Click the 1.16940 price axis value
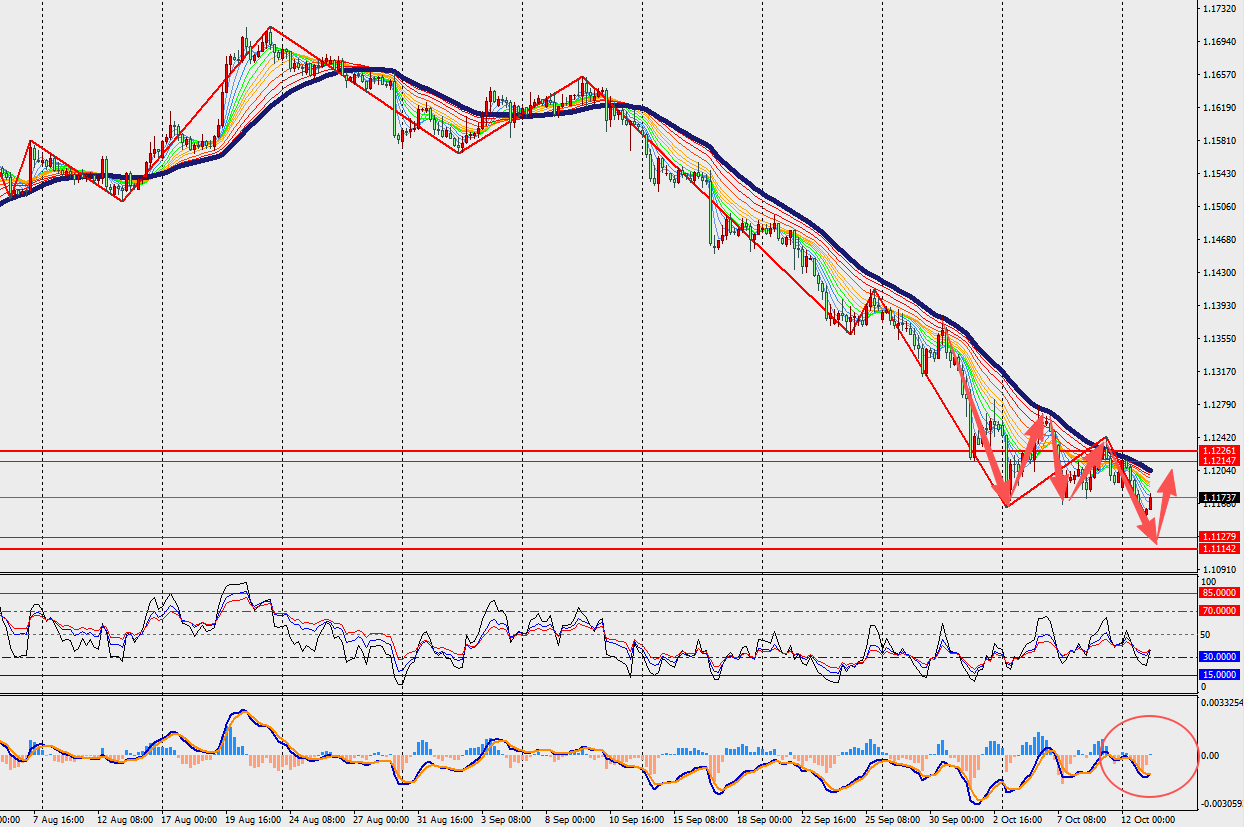 (x=1221, y=42)
